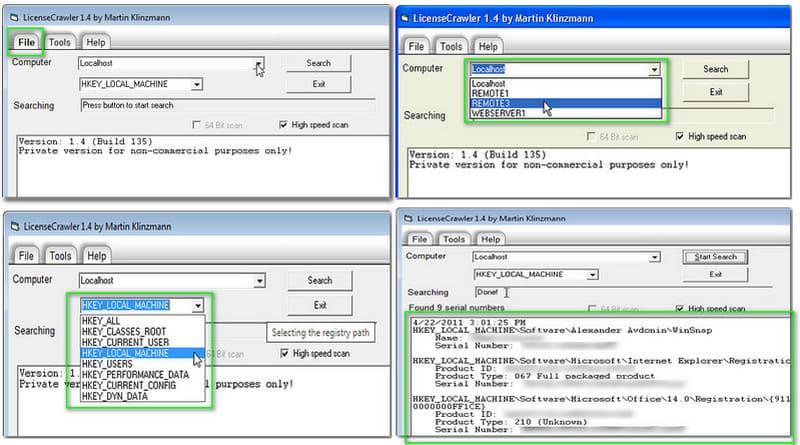Choose REMOTE3 in the computer list

pyautogui.click(x=565, y=104)
